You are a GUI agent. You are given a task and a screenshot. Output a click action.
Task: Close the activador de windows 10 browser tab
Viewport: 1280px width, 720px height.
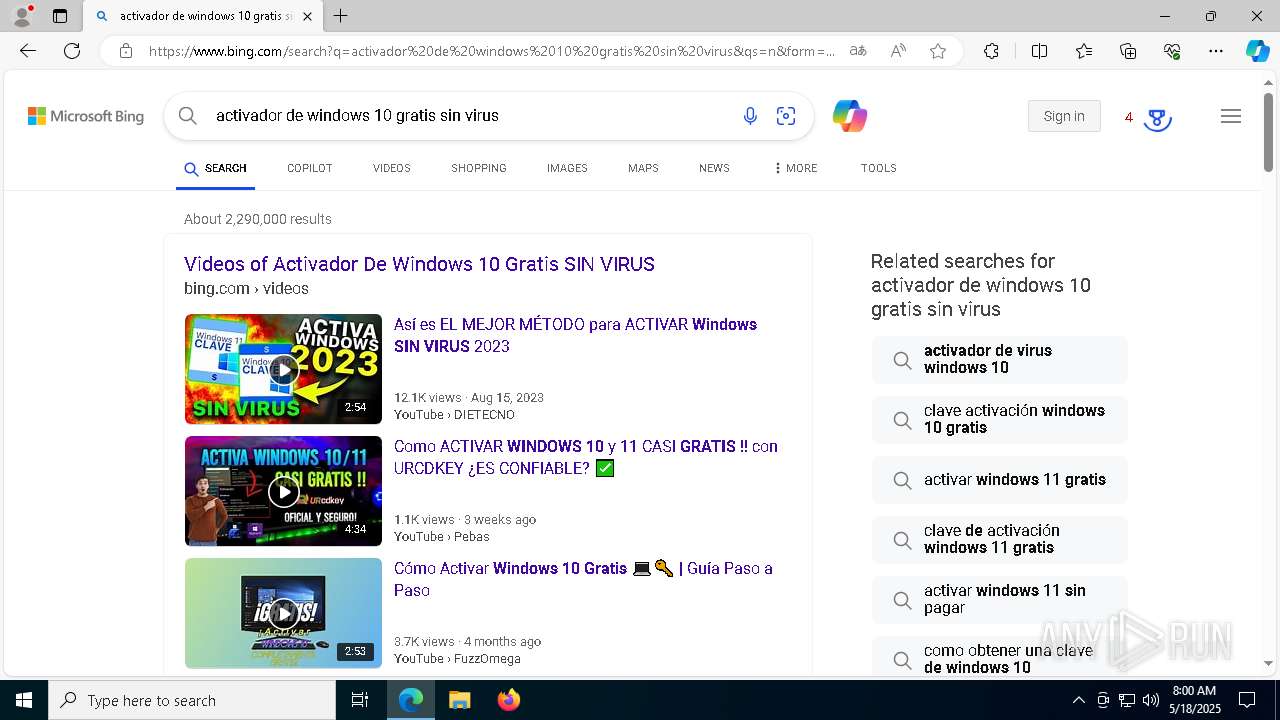click(307, 16)
